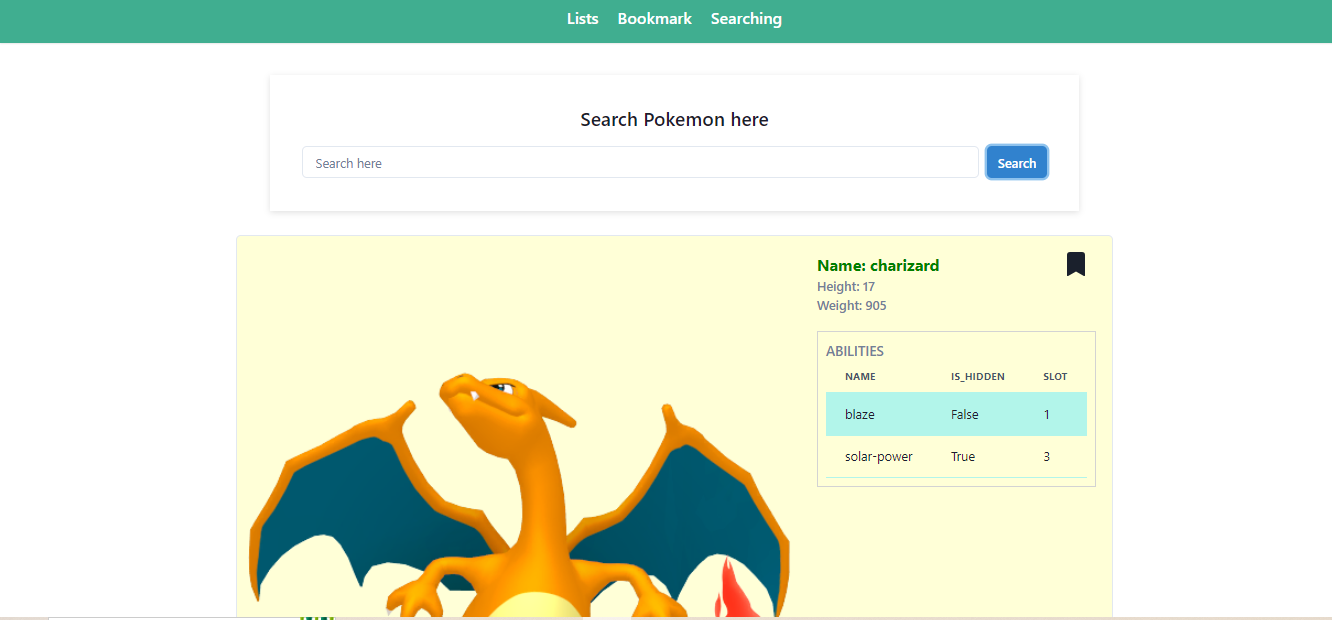Click the Search Pokemon here title
This screenshot has width=1332, height=620.
click(674, 119)
